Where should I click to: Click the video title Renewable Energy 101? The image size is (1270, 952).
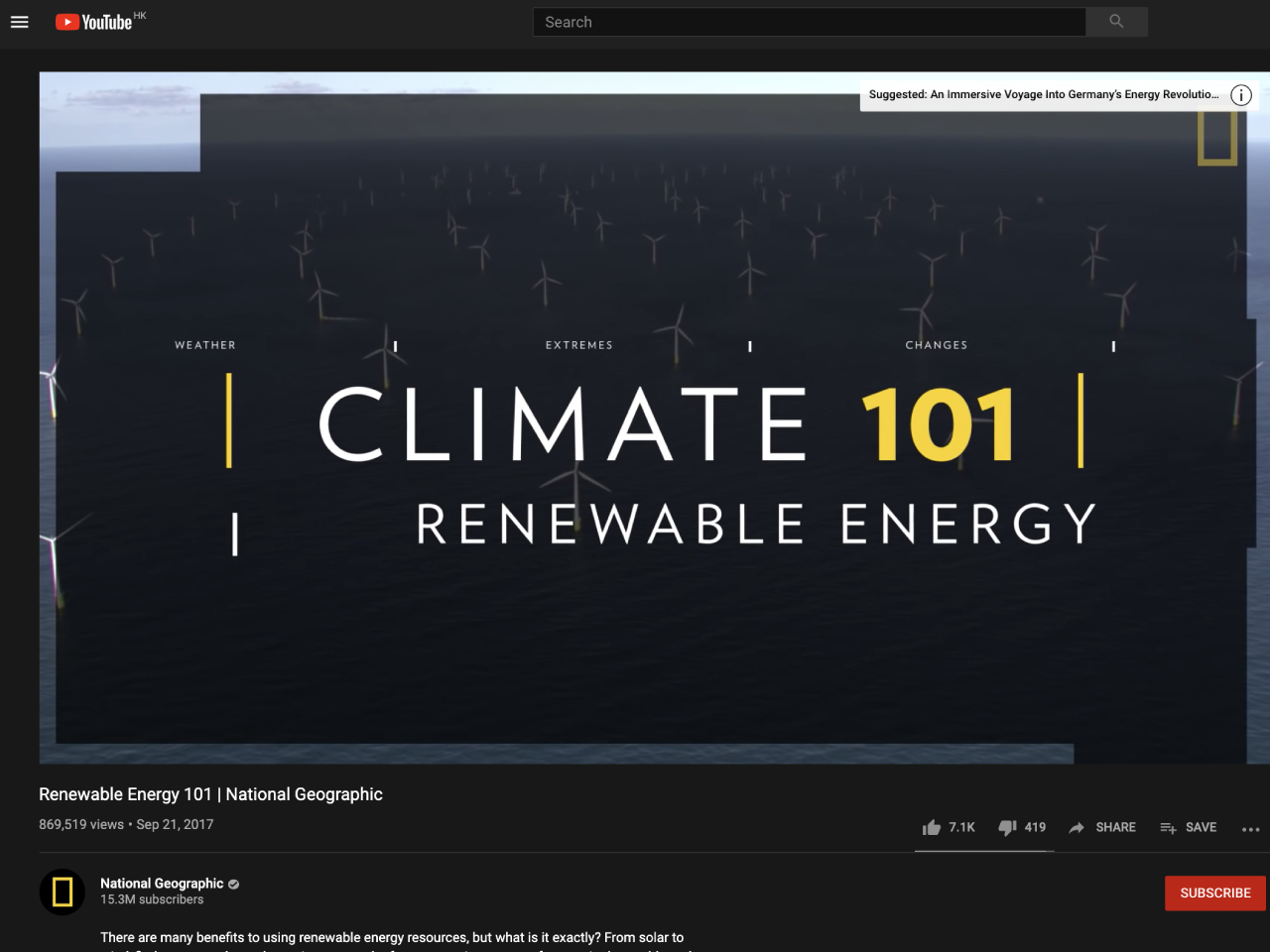(210, 794)
